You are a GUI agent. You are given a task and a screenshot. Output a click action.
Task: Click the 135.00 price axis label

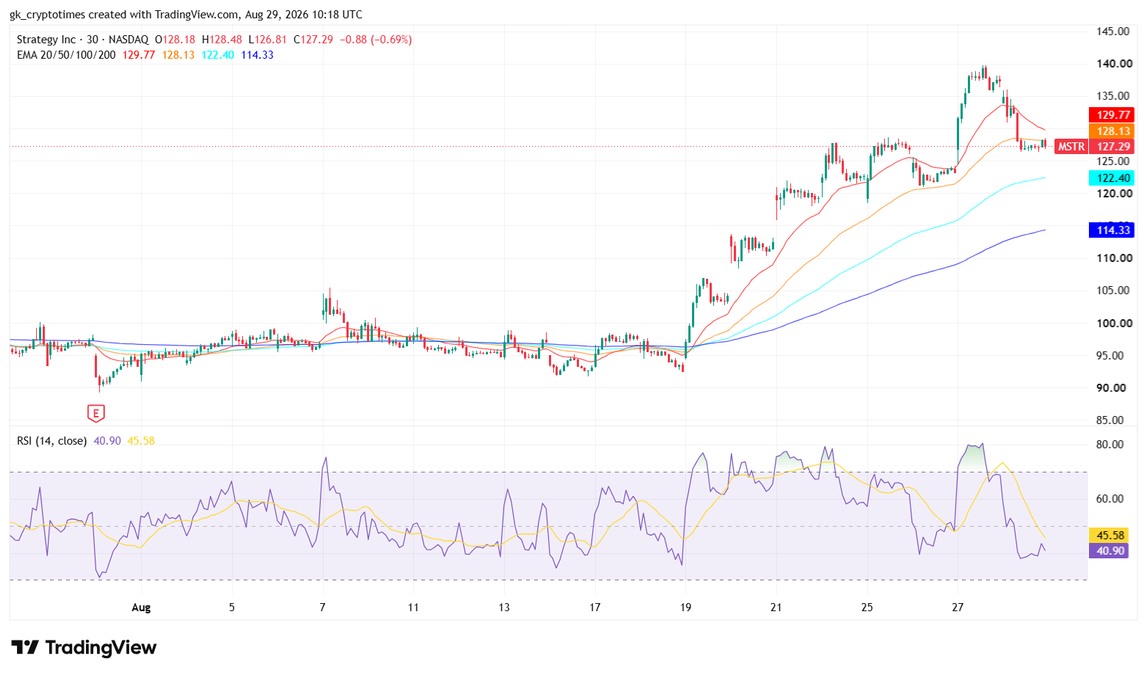tap(1113, 96)
